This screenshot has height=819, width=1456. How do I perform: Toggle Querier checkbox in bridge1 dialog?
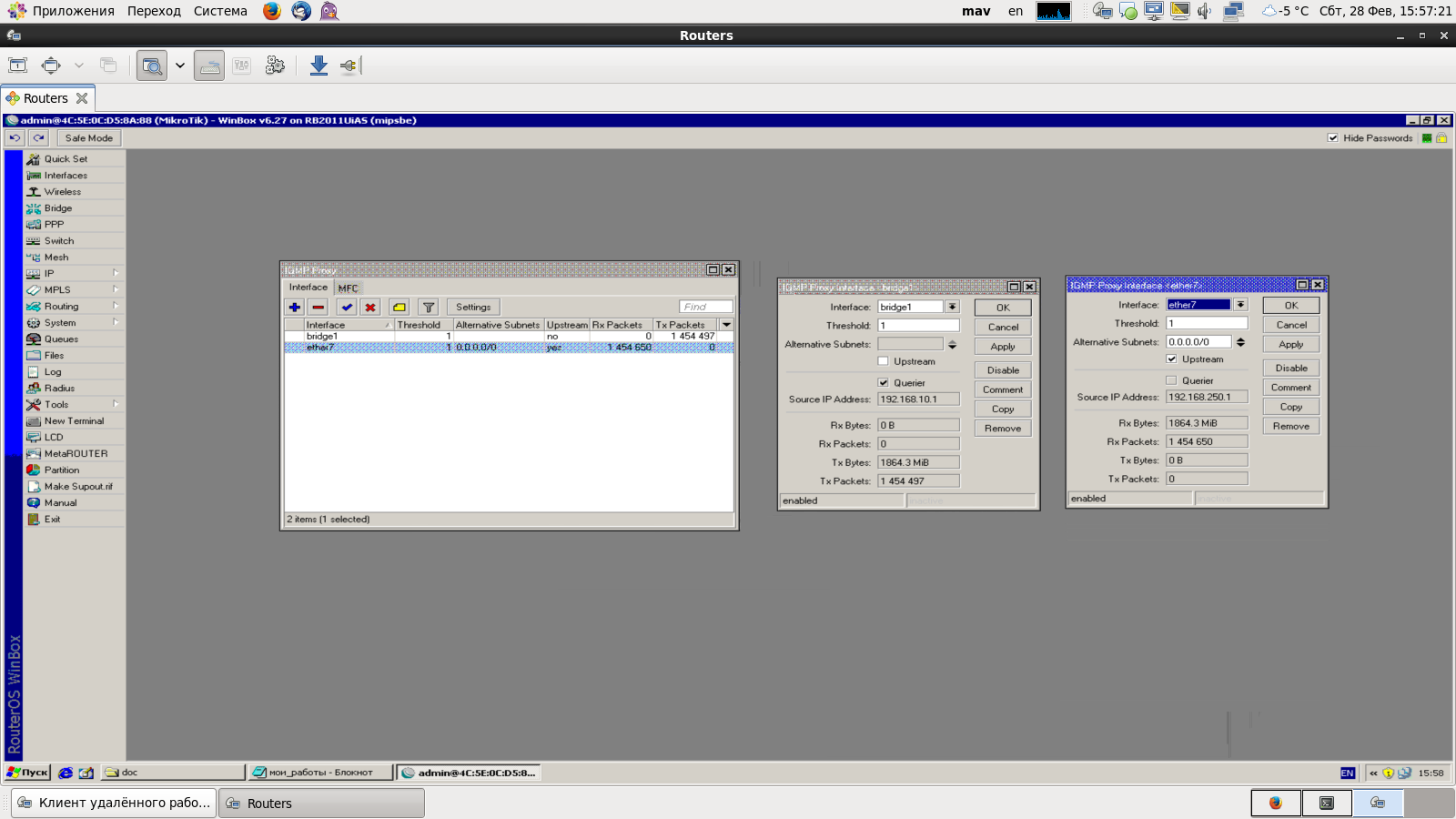click(883, 383)
